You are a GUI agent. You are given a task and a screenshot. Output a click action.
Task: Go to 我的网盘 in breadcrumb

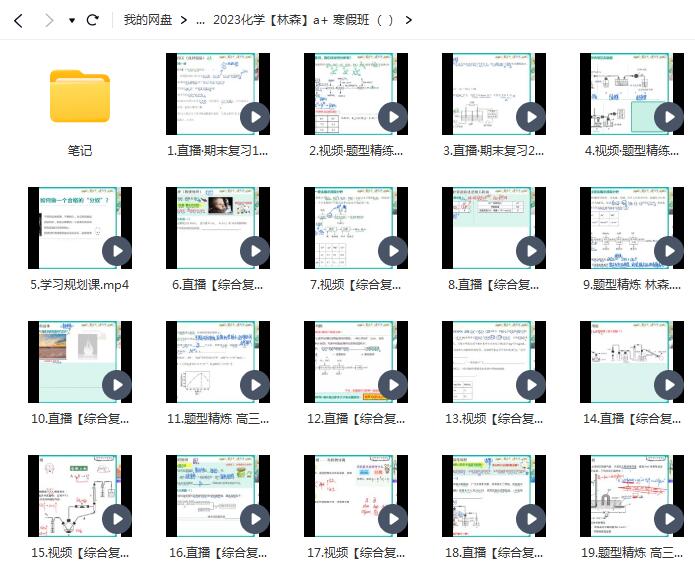pos(148,20)
